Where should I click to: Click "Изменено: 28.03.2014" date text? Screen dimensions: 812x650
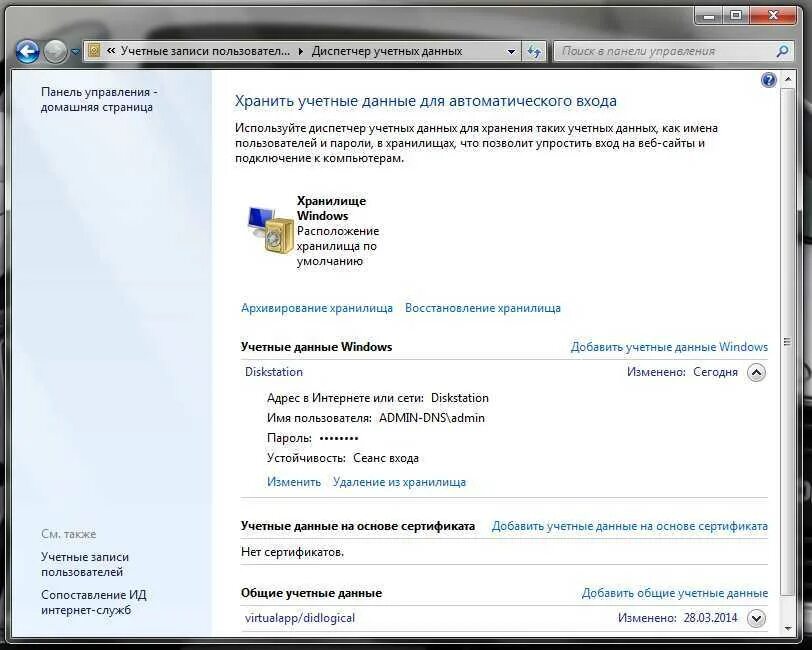coord(677,618)
